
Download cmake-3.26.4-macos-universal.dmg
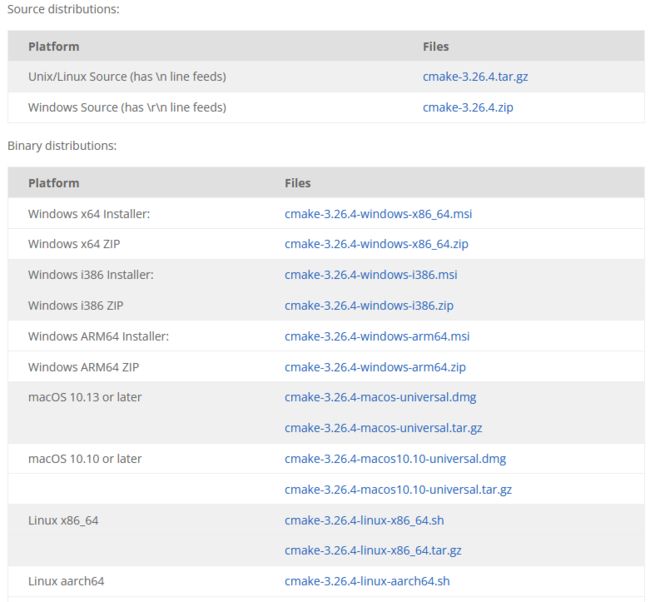click(x=380, y=397)
